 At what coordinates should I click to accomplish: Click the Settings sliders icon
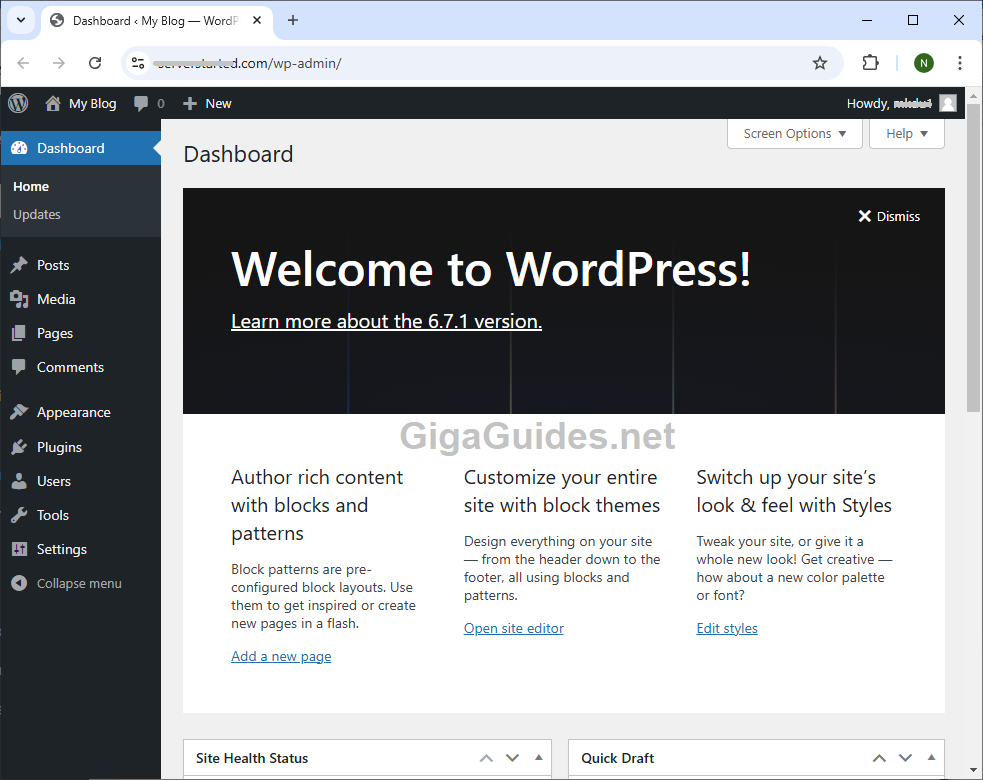coord(19,549)
